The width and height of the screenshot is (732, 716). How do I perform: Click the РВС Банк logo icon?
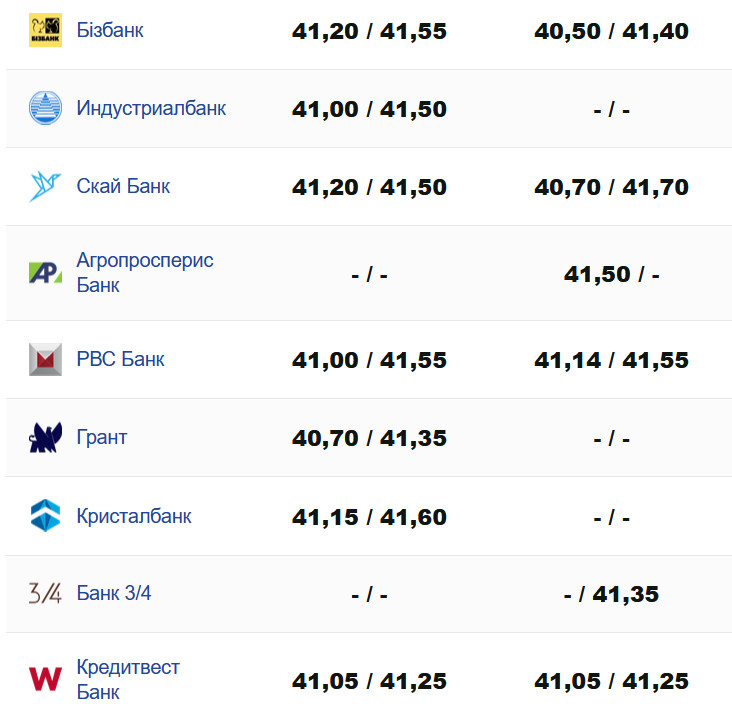45,359
